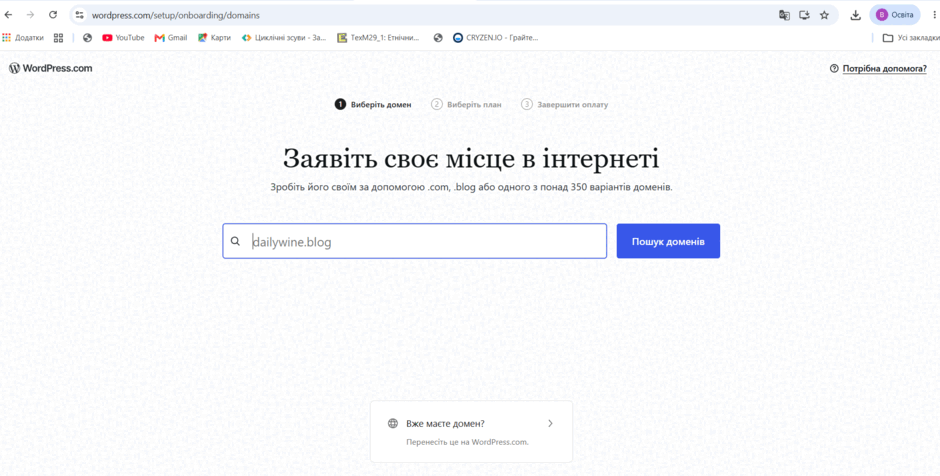This screenshot has height=476, width=940.
Task: Click the WordPress.com logo
Action: click(51, 68)
